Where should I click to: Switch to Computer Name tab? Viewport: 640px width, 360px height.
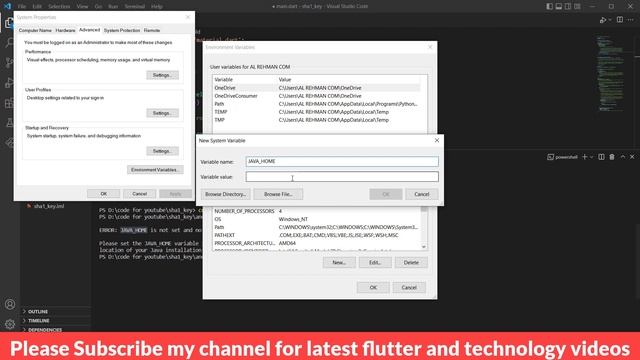coord(35,30)
